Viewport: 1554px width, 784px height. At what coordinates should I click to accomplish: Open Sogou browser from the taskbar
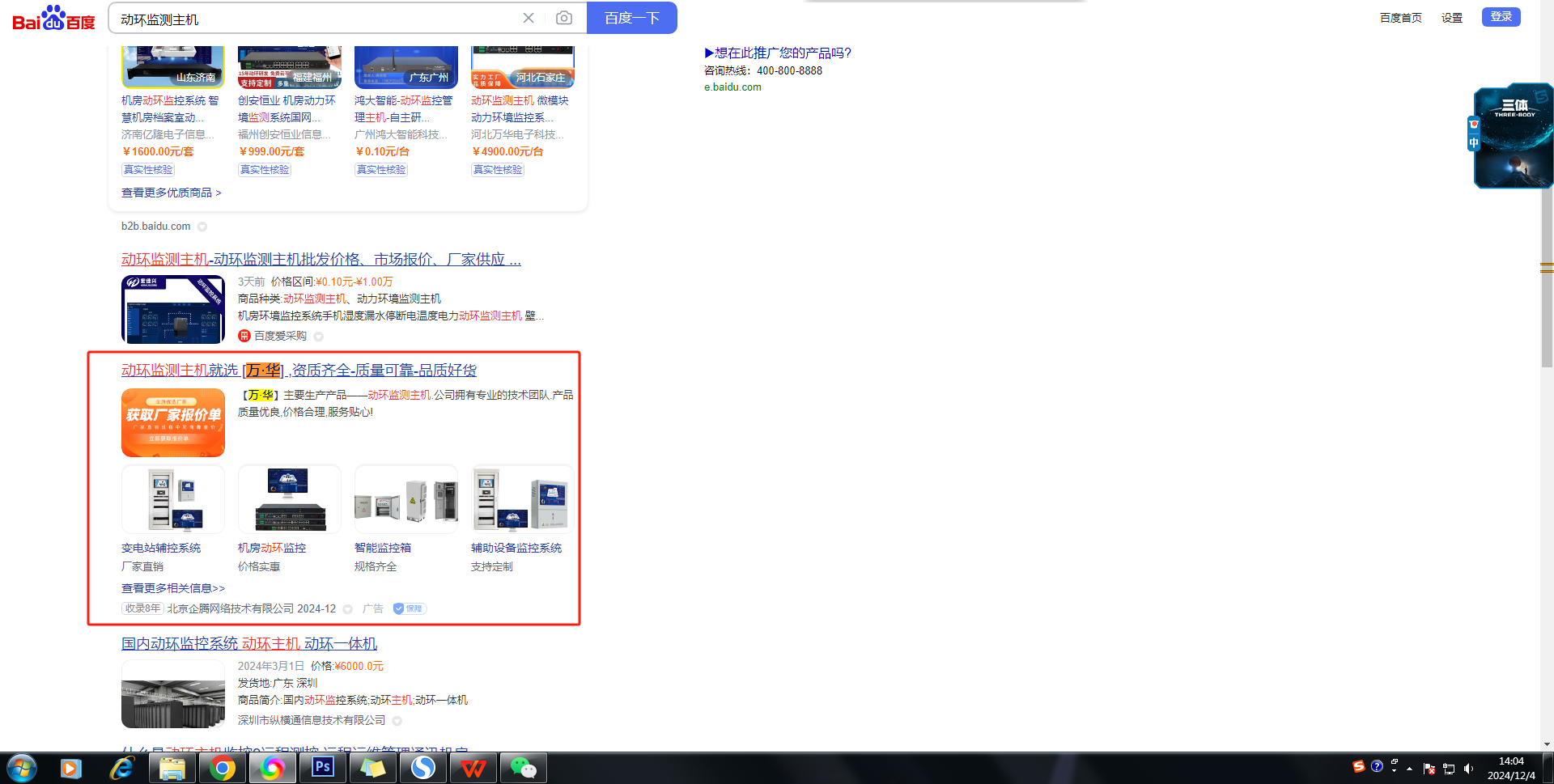click(x=423, y=768)
